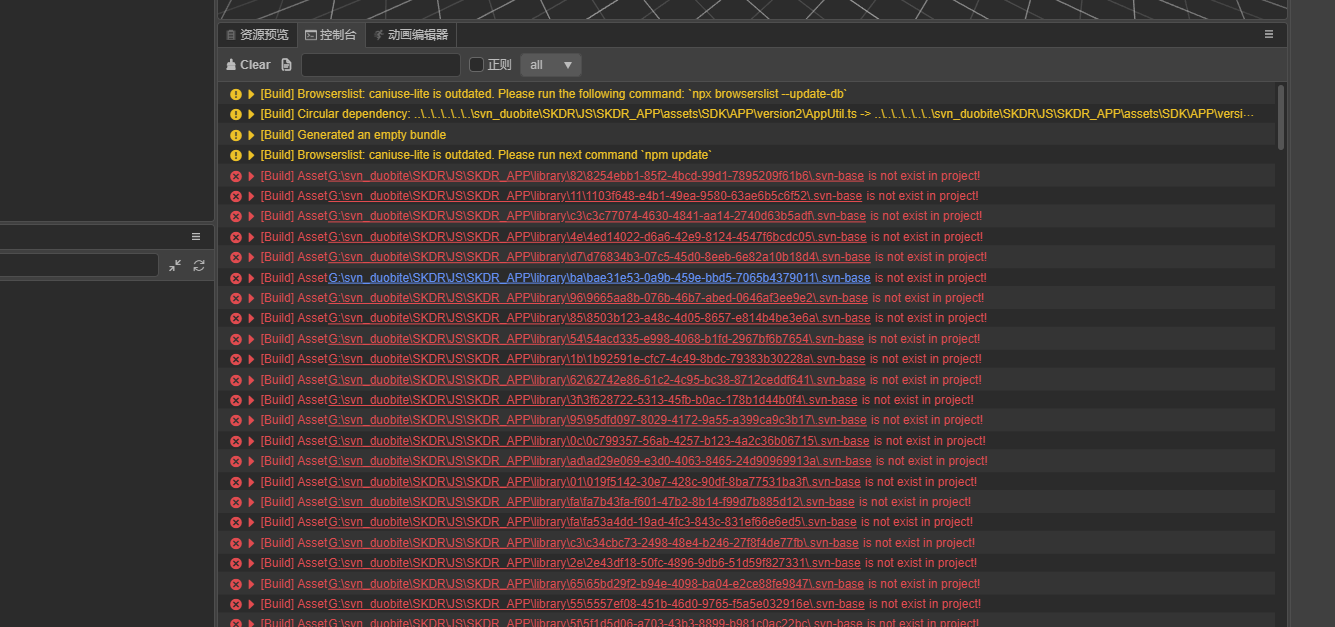1335x627 pixels.
Task: Toggle the 正则 regex checkbox
Action: (x=476, y=65)
